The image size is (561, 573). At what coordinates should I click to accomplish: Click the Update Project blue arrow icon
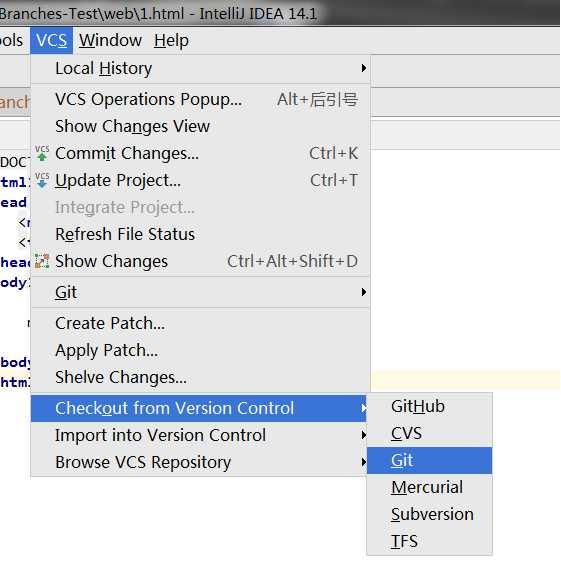pyautogui.click(x=42, y=180)
